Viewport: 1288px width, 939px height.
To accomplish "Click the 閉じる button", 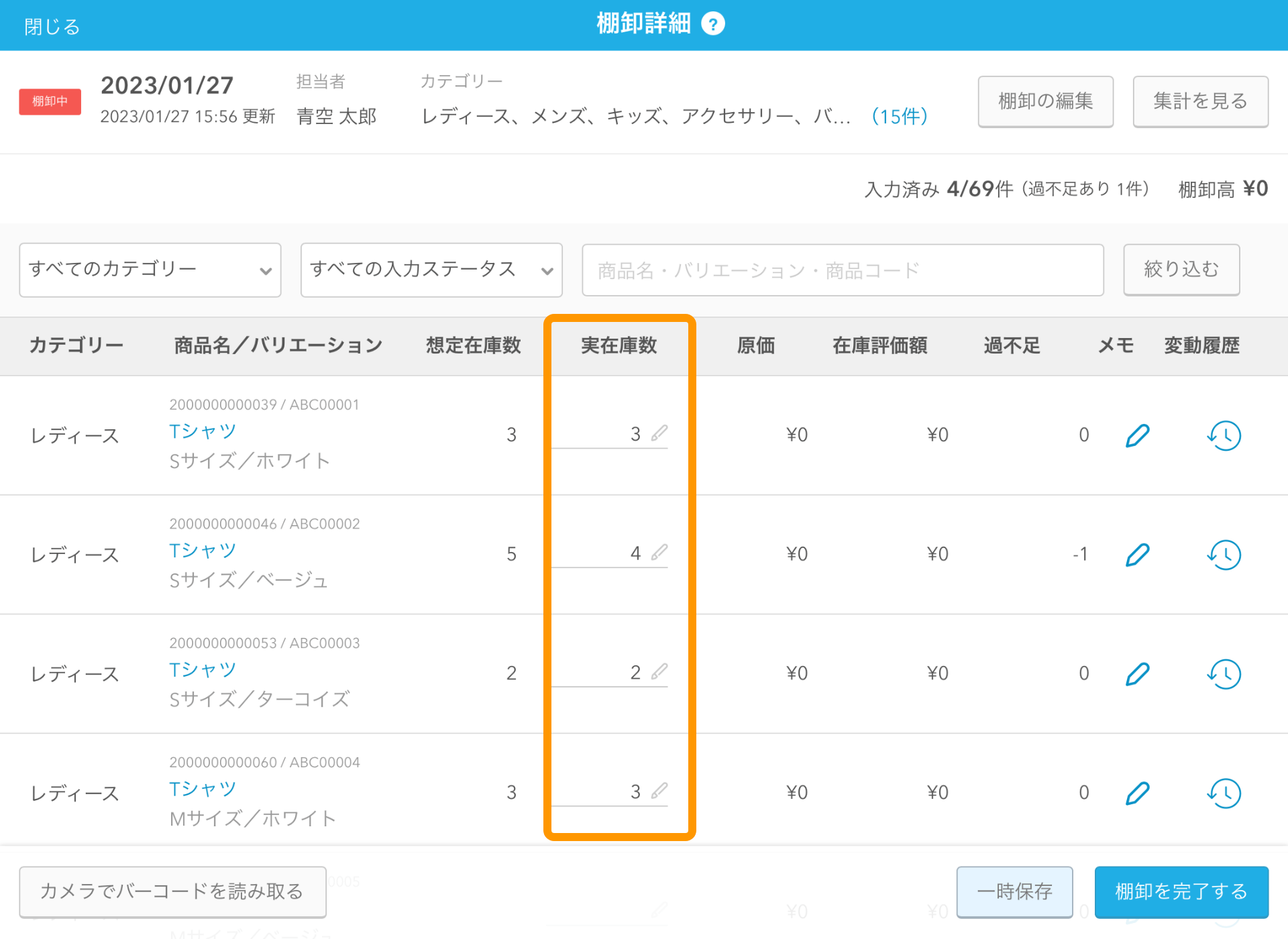I will (x=52, y=26).
